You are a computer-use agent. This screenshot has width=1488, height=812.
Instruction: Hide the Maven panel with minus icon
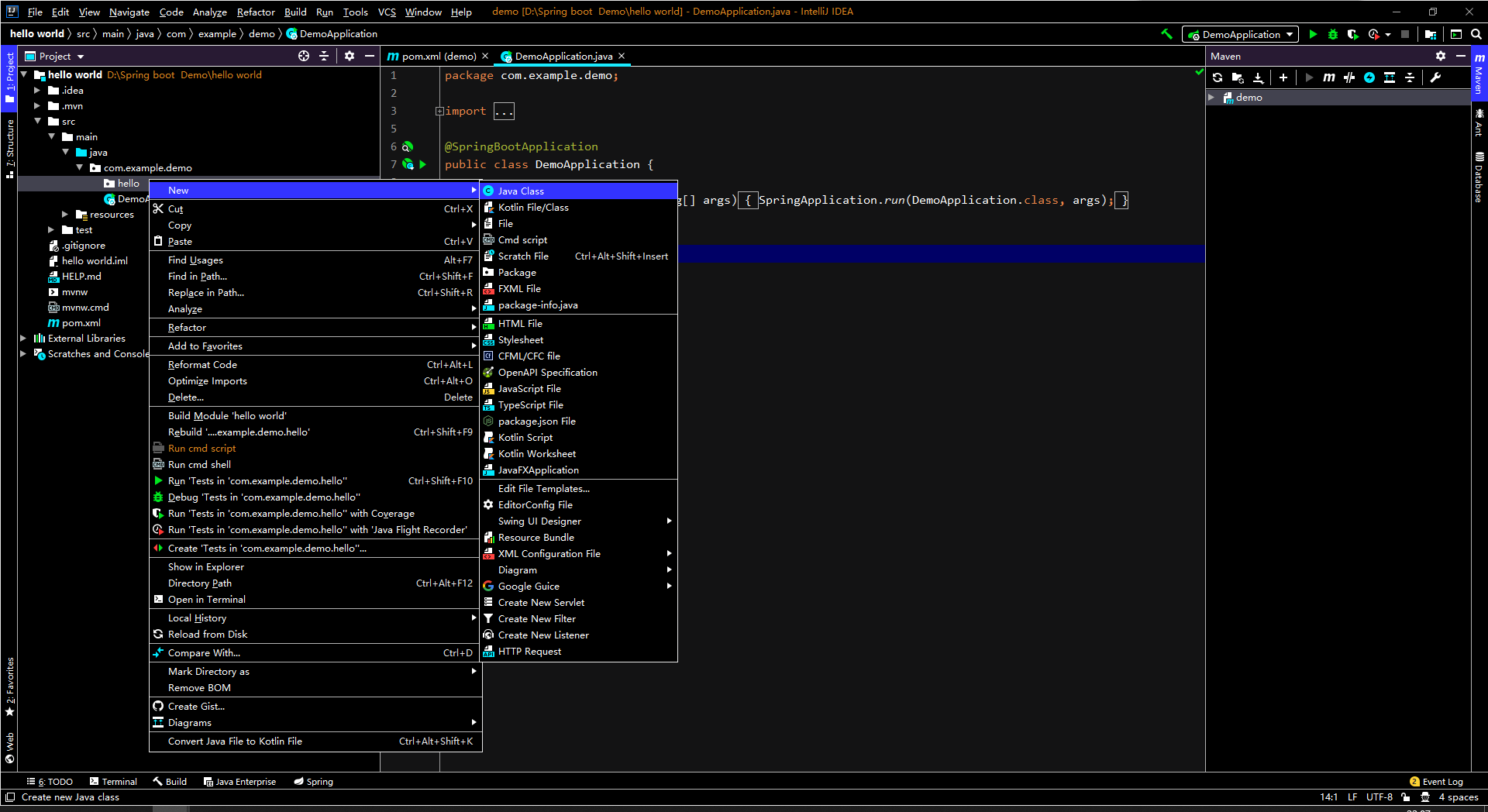click(x=1461, y=56)
